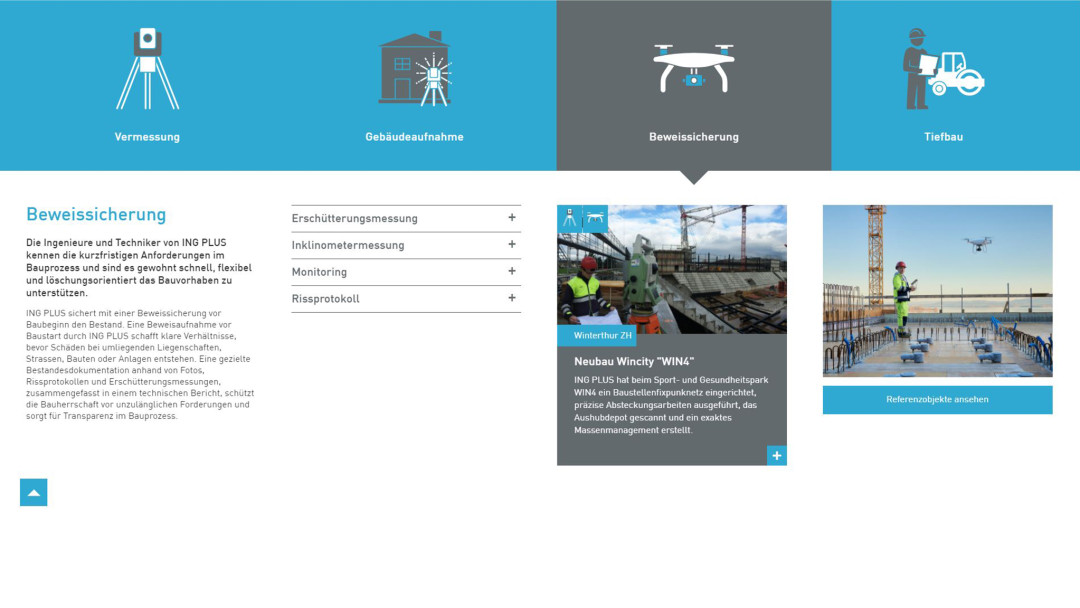Click the worker and road roller icon

(x=943, y=68)
